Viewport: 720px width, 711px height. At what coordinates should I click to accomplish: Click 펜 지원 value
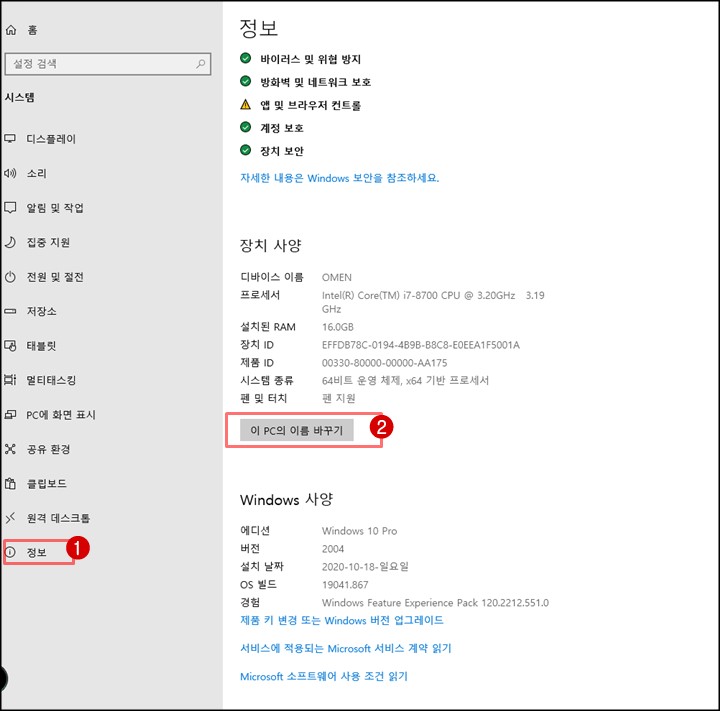[x=338, y=398]
